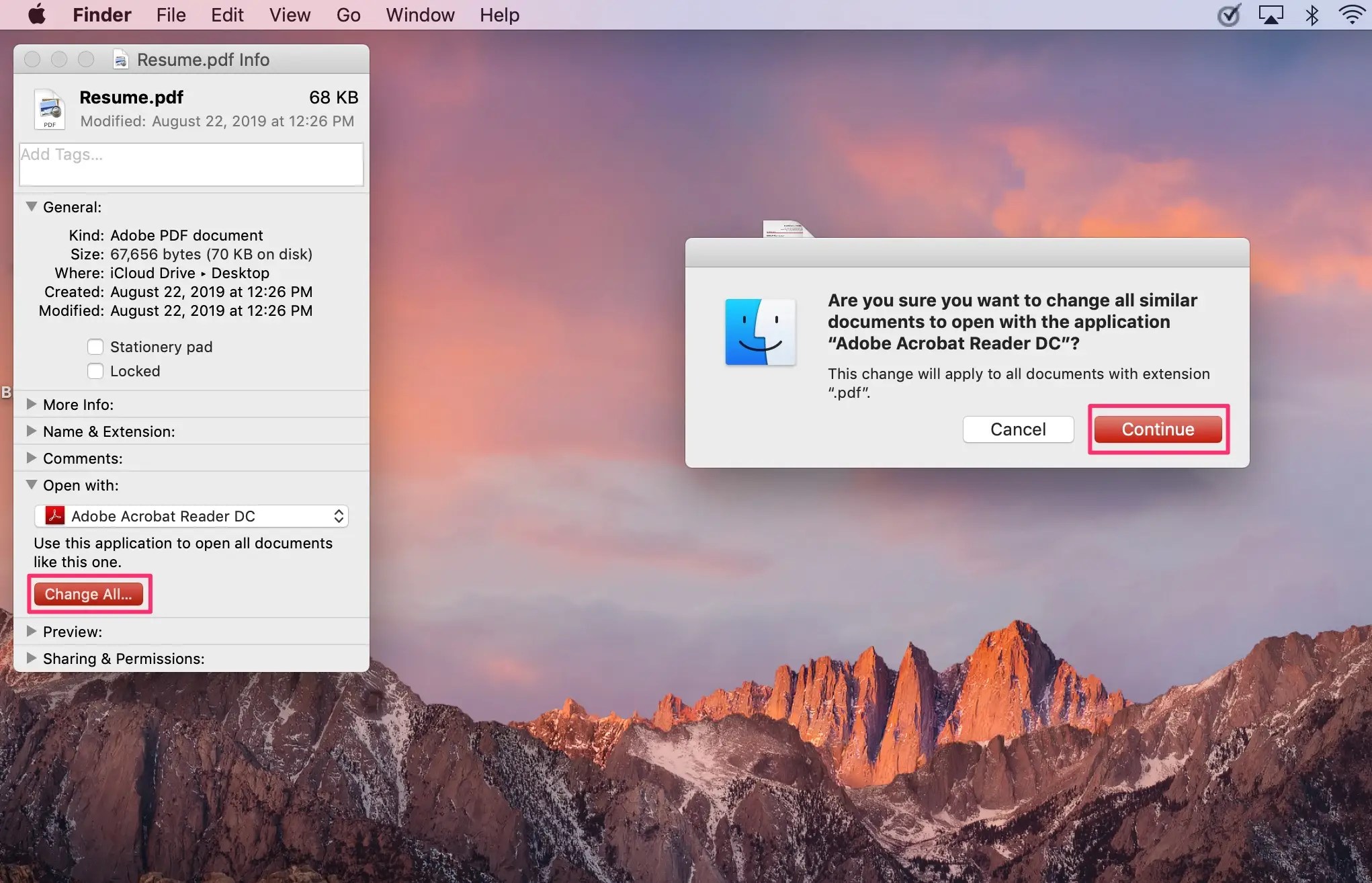Screen dimensions: 1372x883
Task: Open the Bluetooth status menu
Action: pyautogui.click(x=1312, y=15)
